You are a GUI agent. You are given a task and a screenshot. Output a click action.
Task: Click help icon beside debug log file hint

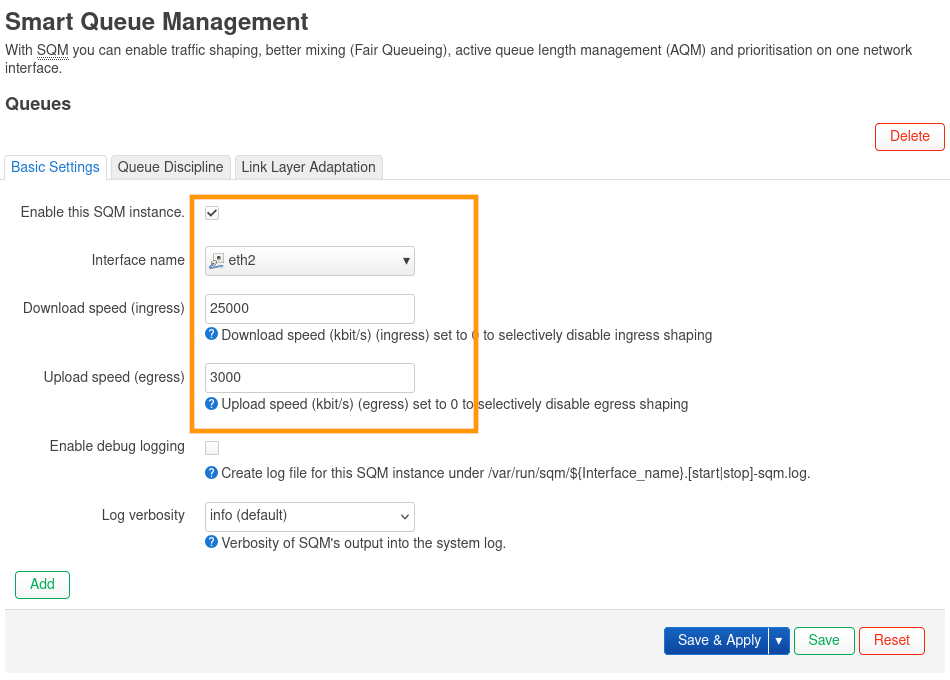(x=211, y=473)
